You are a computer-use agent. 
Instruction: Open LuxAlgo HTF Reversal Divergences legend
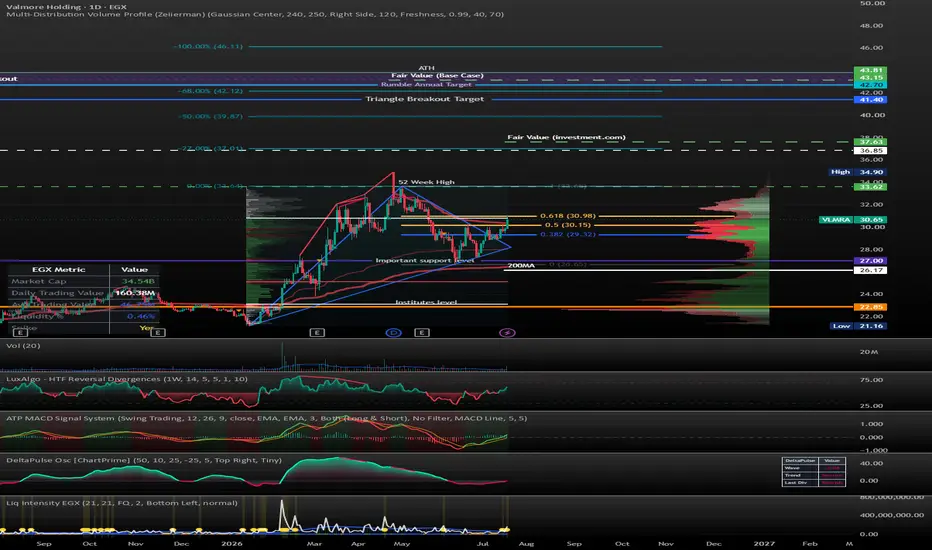(127, 379)
